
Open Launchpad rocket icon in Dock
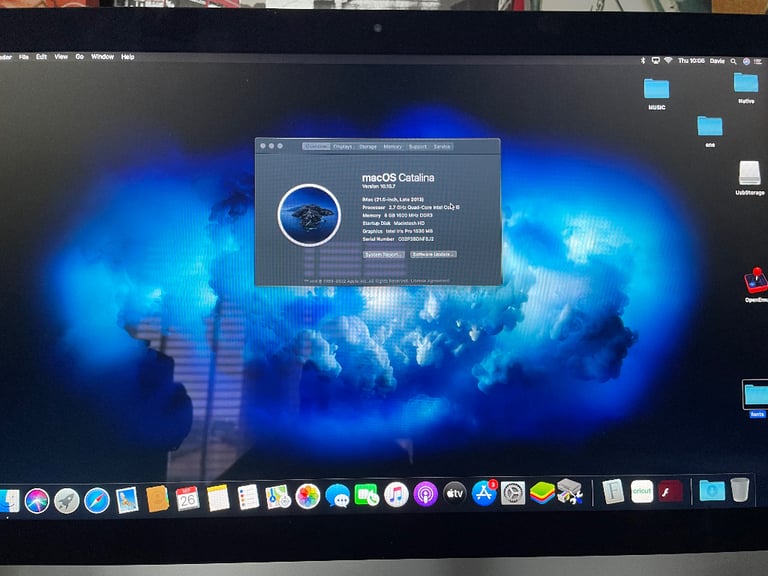pos(67,501)
